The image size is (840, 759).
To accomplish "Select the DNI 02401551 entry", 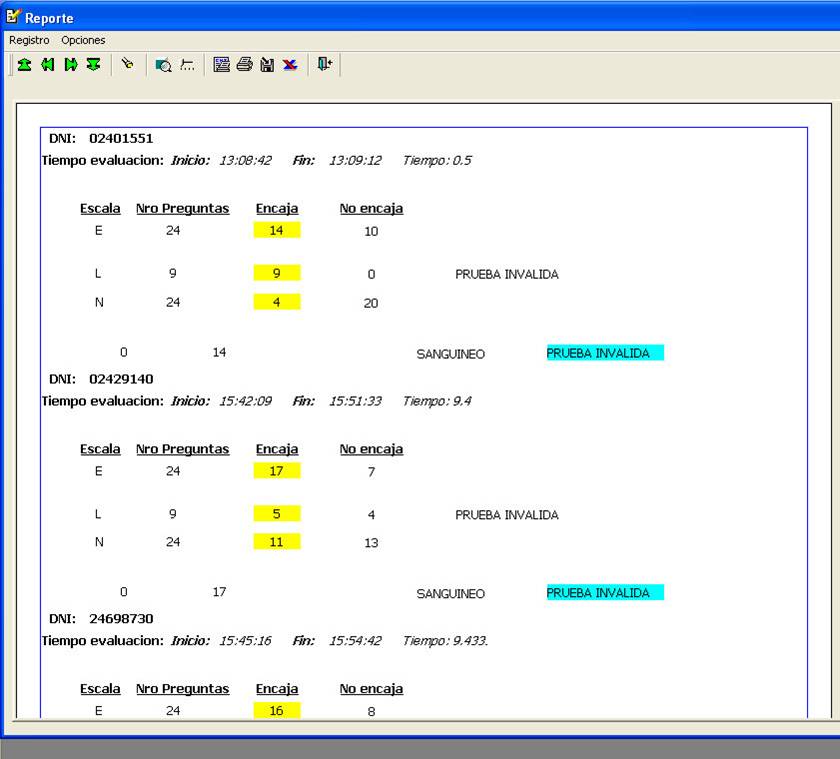I will (x=100, y=139).
